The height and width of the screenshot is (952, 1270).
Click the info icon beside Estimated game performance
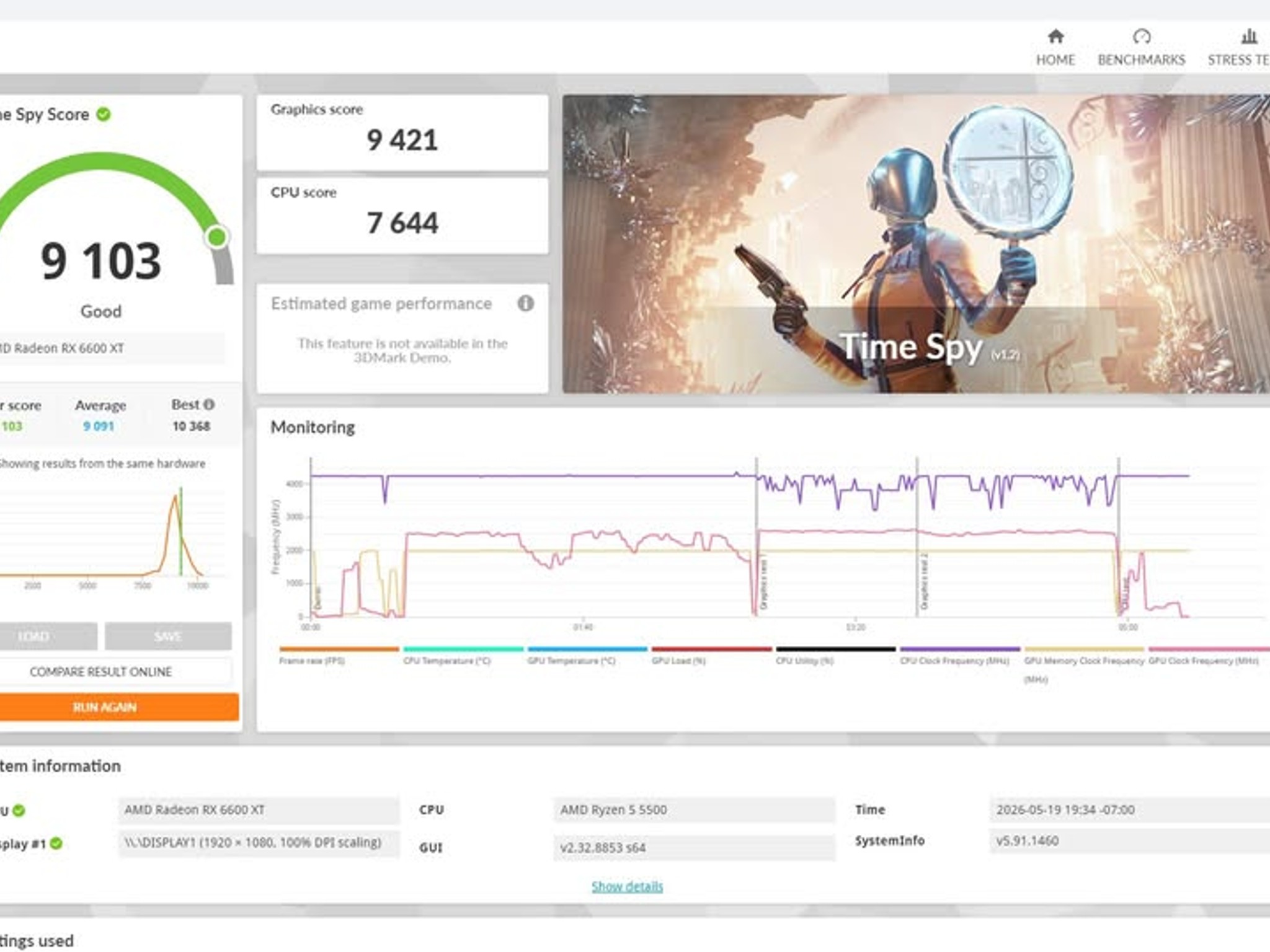(525, 304)
